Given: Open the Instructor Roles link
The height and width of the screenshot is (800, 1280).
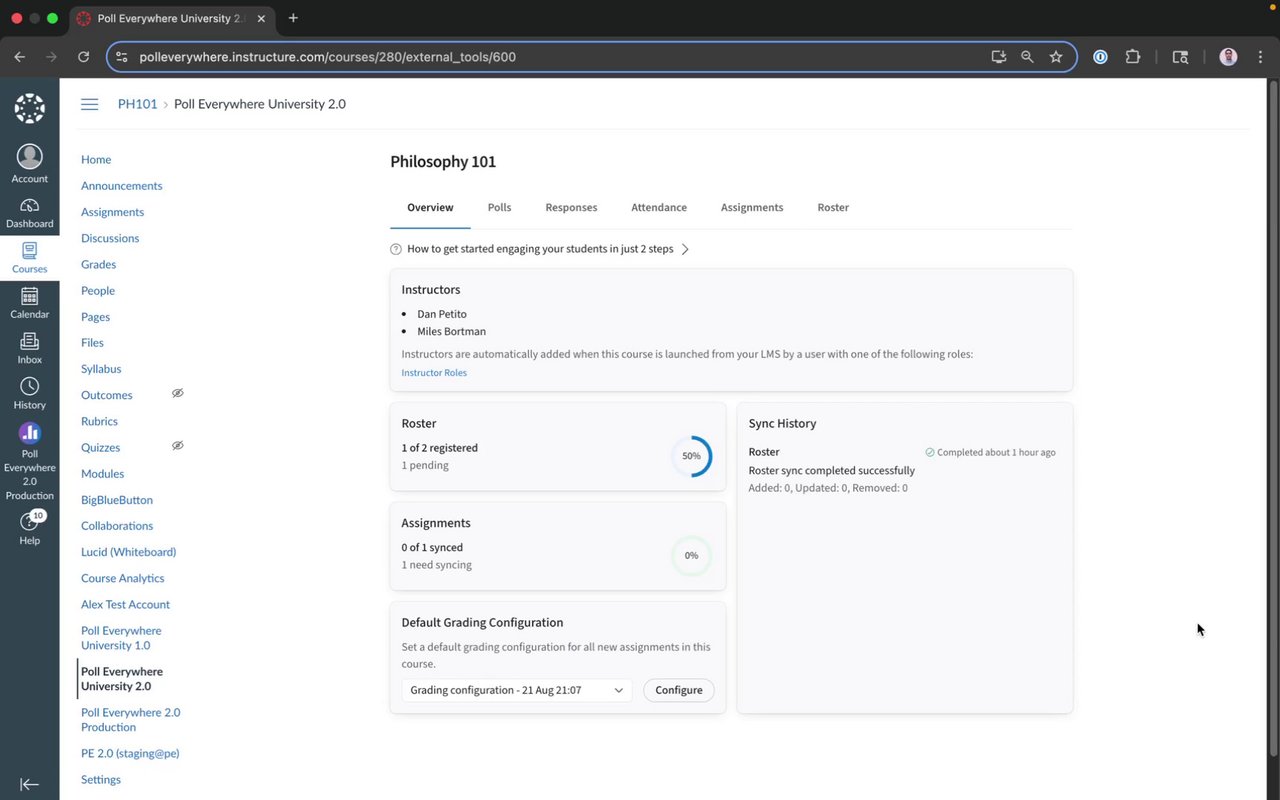Looking at the screenshot, I should 434,373.
